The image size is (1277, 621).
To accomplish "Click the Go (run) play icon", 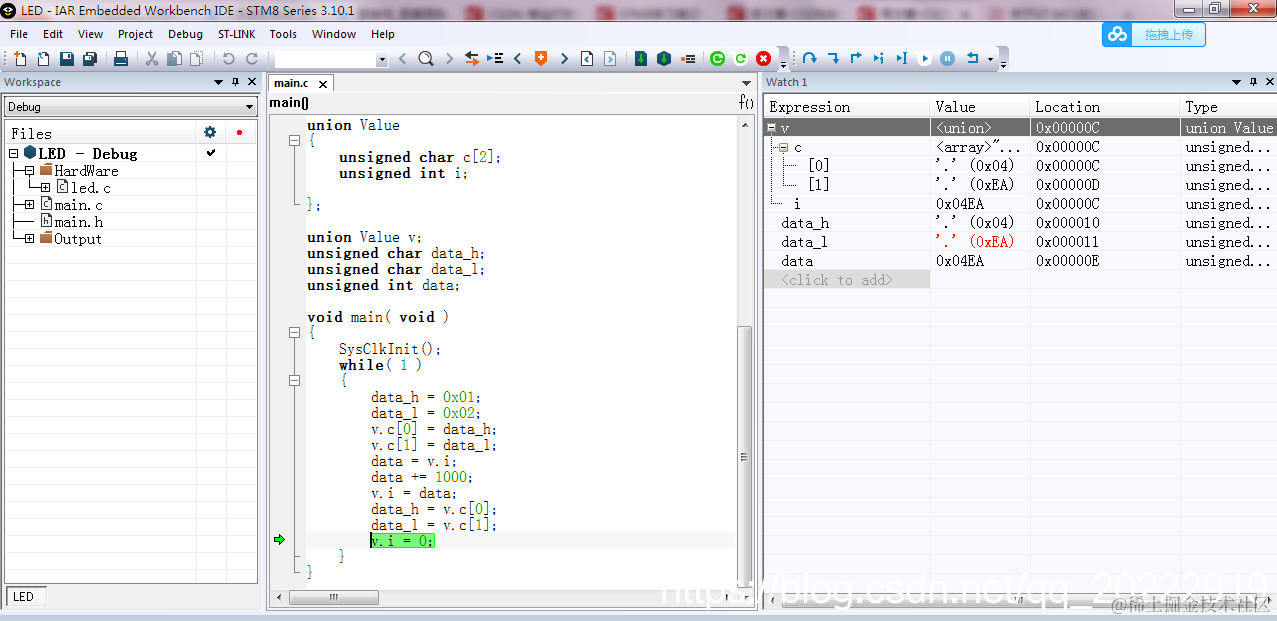I will 924,58.
